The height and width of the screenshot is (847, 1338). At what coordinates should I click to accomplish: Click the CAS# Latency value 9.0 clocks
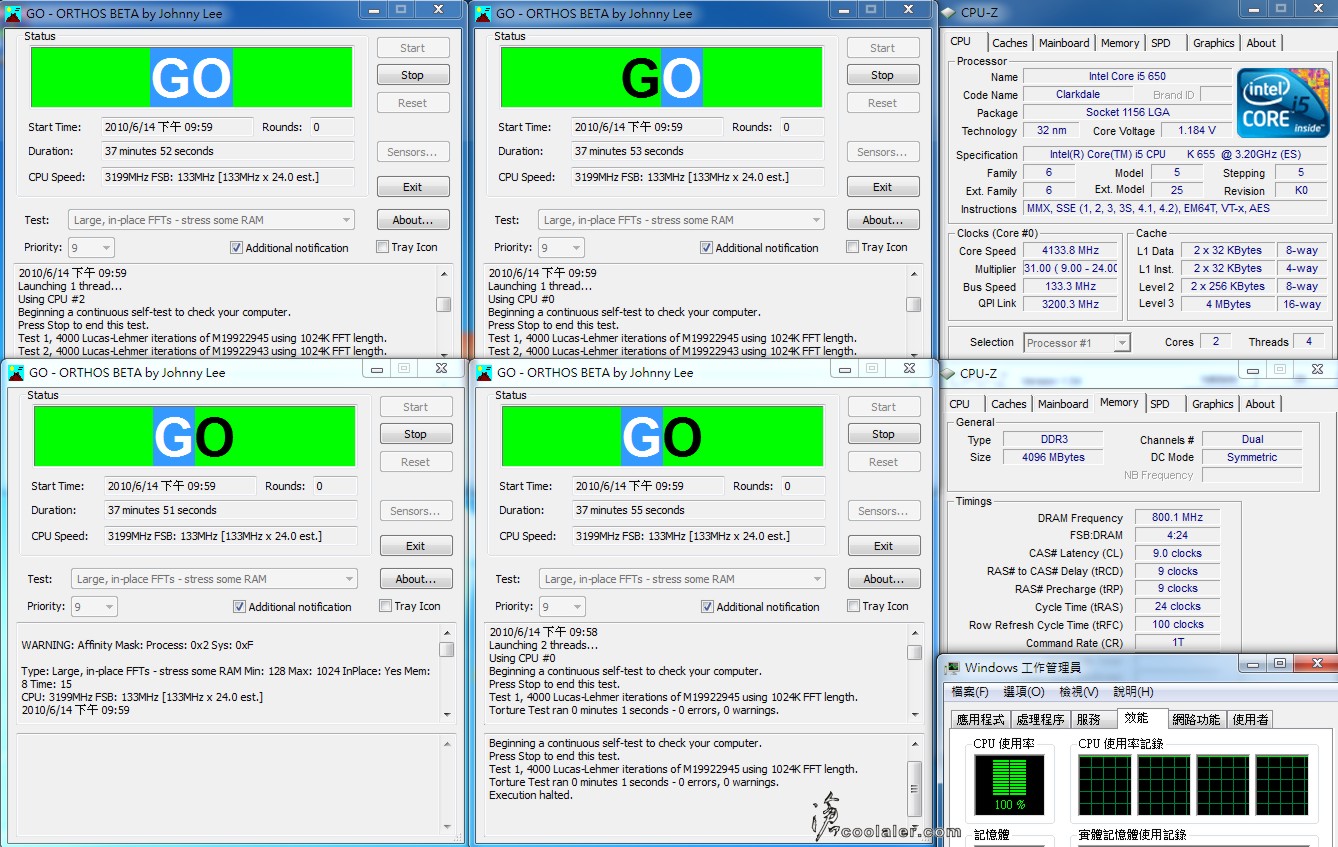pos(1177,553)
